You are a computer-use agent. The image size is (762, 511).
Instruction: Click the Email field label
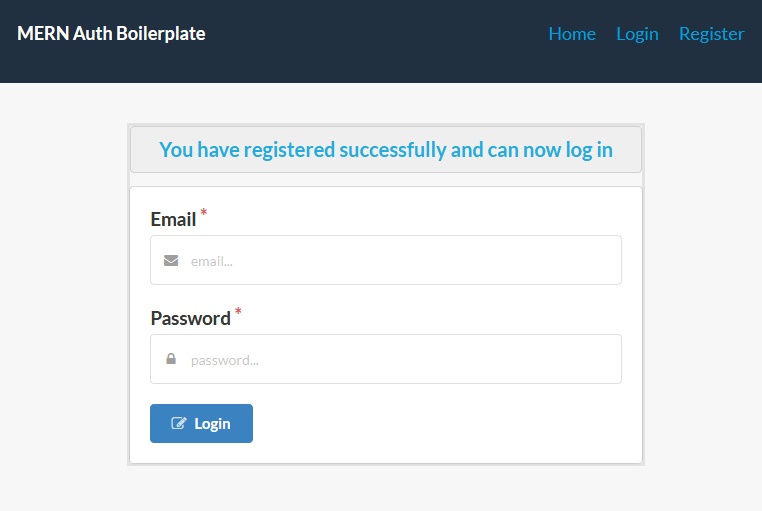coord(173,219)
